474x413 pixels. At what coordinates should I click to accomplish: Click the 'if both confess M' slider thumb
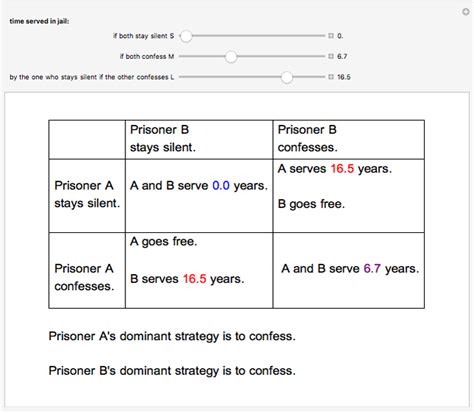pyautogui.click(x=231, y=57)
